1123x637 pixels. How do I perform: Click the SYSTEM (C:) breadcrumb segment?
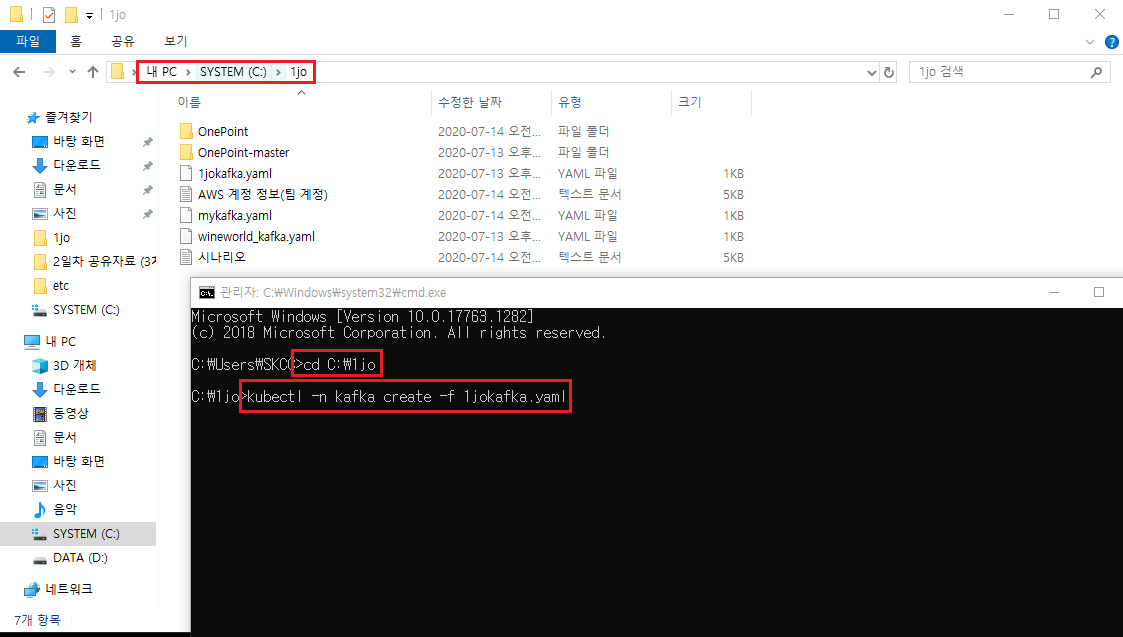click(233, 72)
